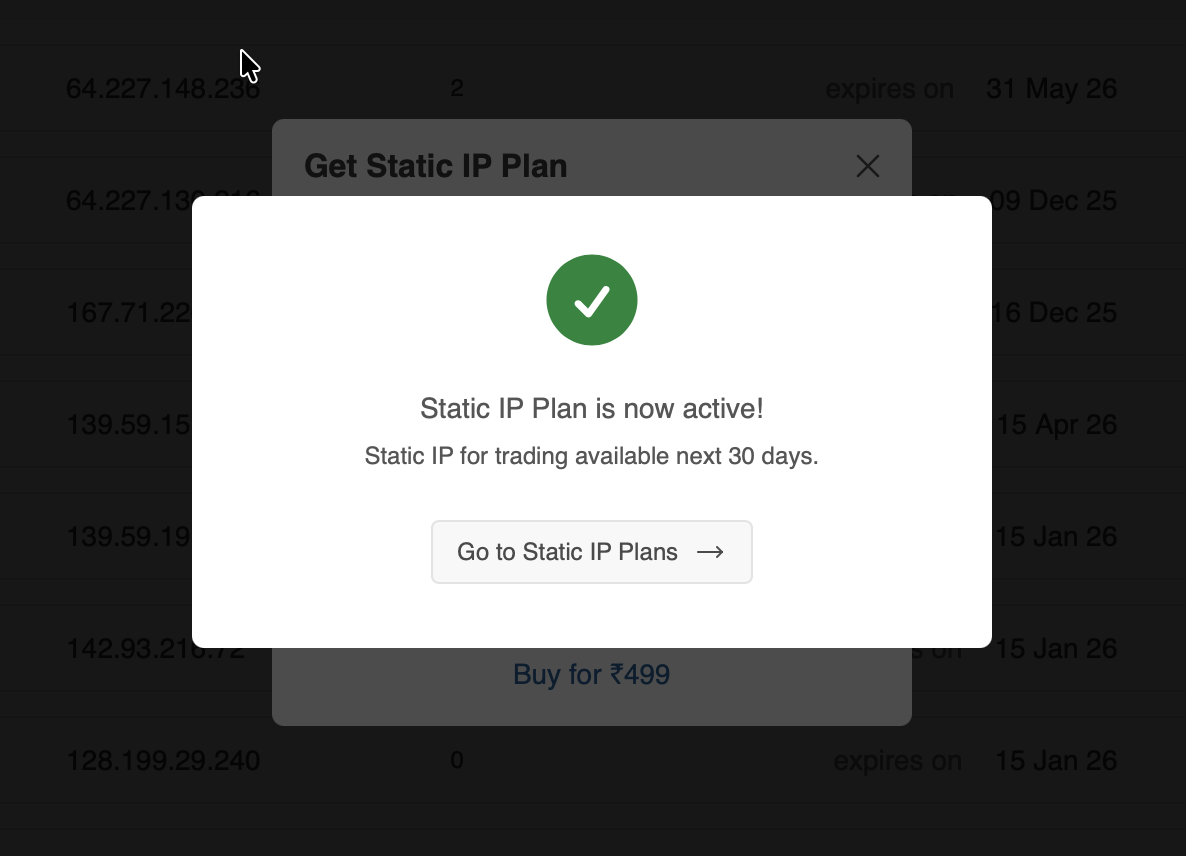
Task: Click the Static IP Plan is now active heading
Action: coord(591,408)
